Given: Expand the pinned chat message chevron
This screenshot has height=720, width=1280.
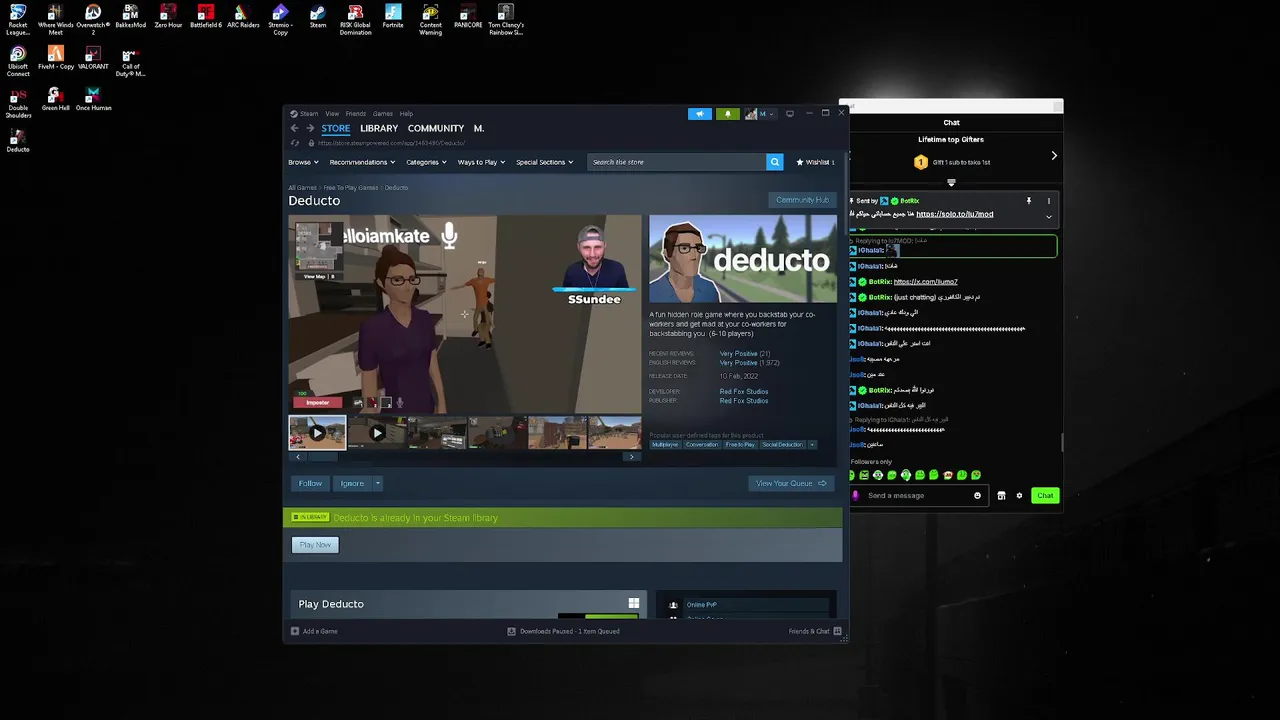Looking at the screenshot, I should tap(1049, 216).
